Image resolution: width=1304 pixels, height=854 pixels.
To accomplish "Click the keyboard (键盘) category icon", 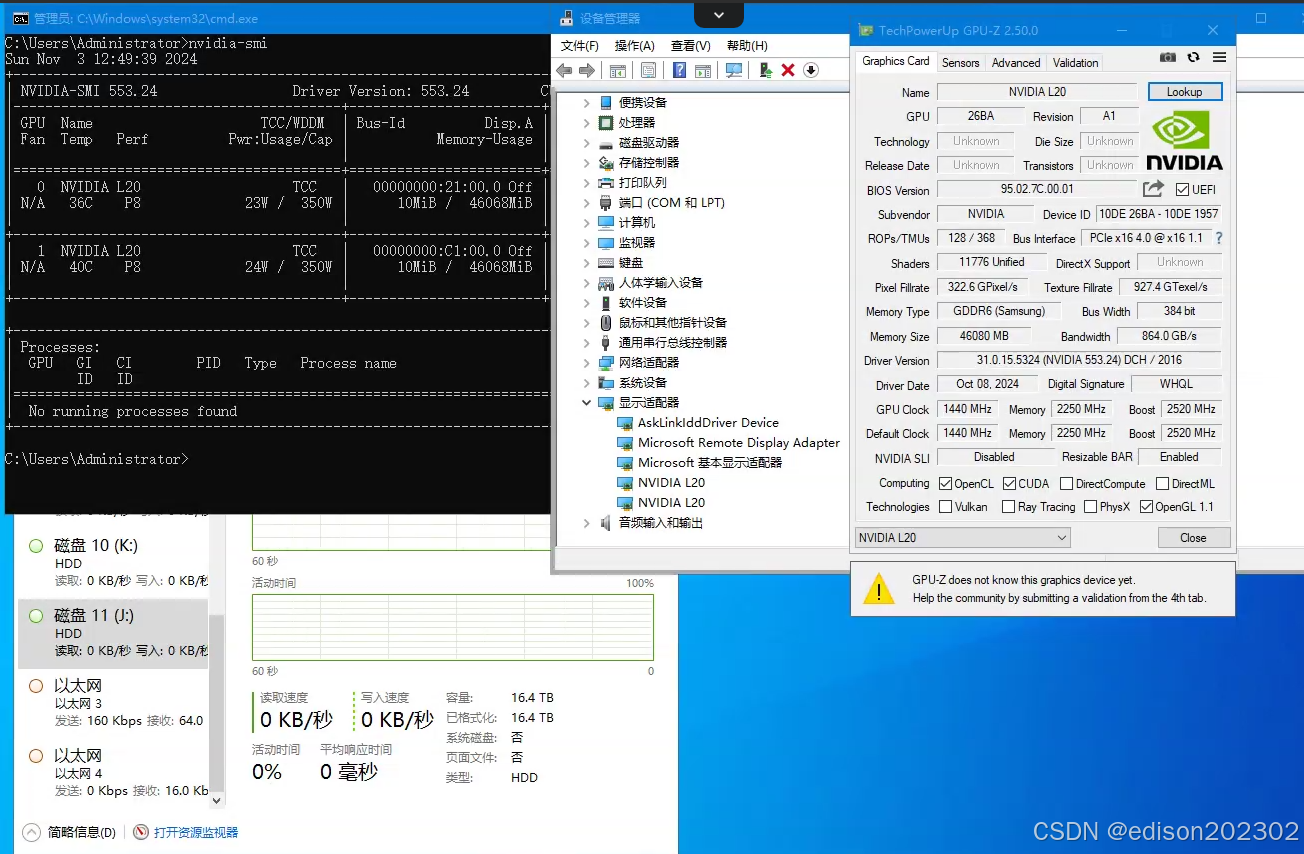I will click(606, 263).
